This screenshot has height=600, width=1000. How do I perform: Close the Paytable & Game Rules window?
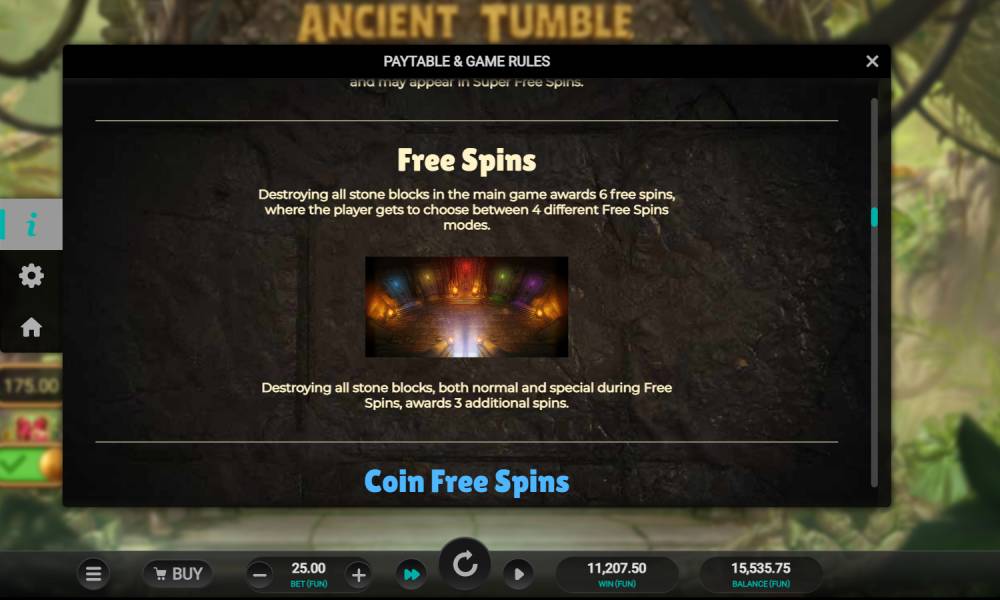coord(872,61)
